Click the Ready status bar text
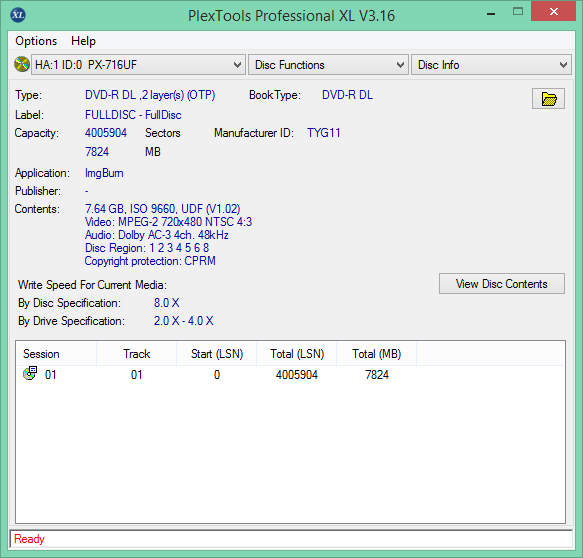Screen dimensions: 583x558 (x=29, y=539)
